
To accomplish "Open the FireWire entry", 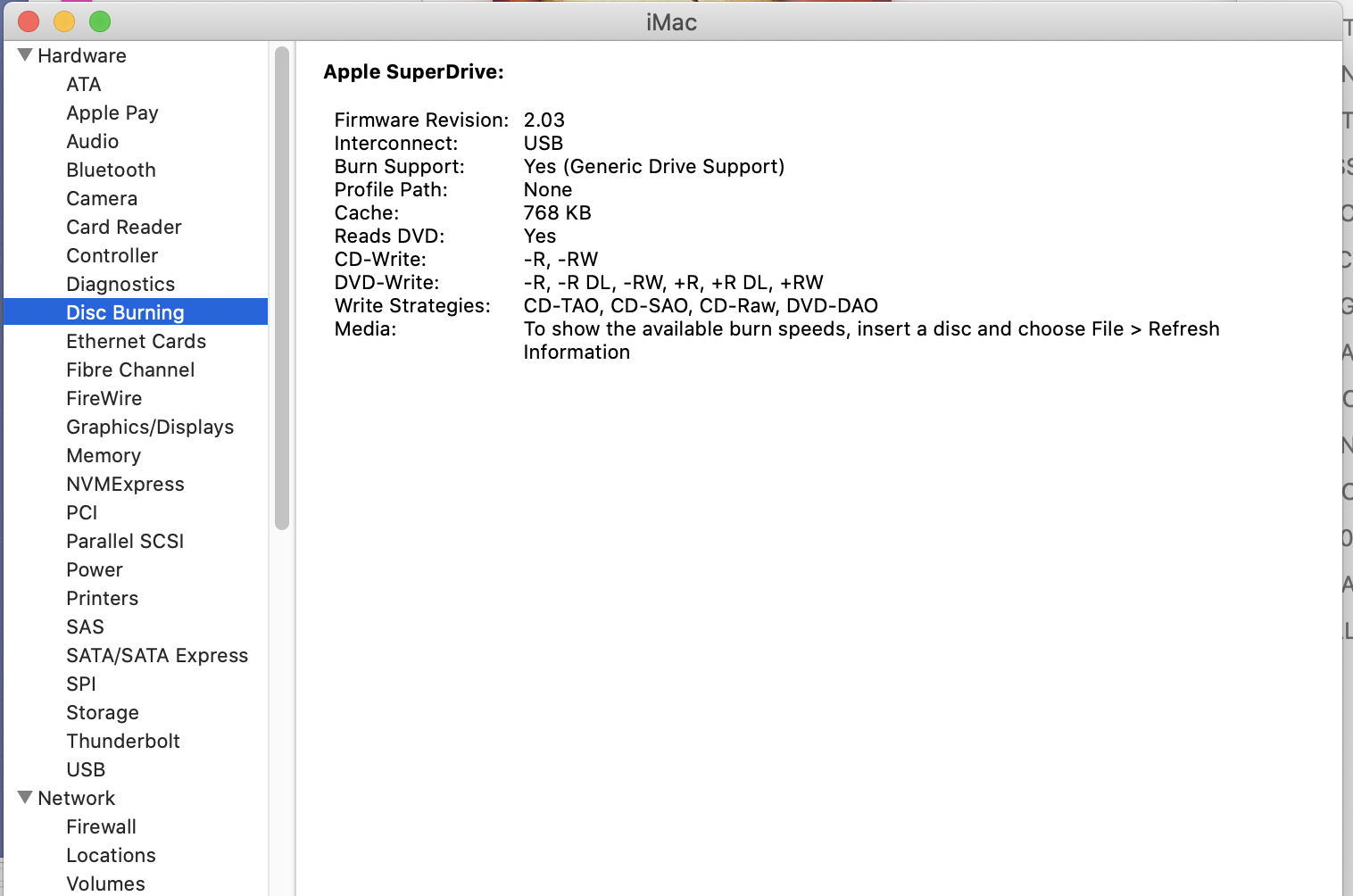I will click(x=104, y=398).
